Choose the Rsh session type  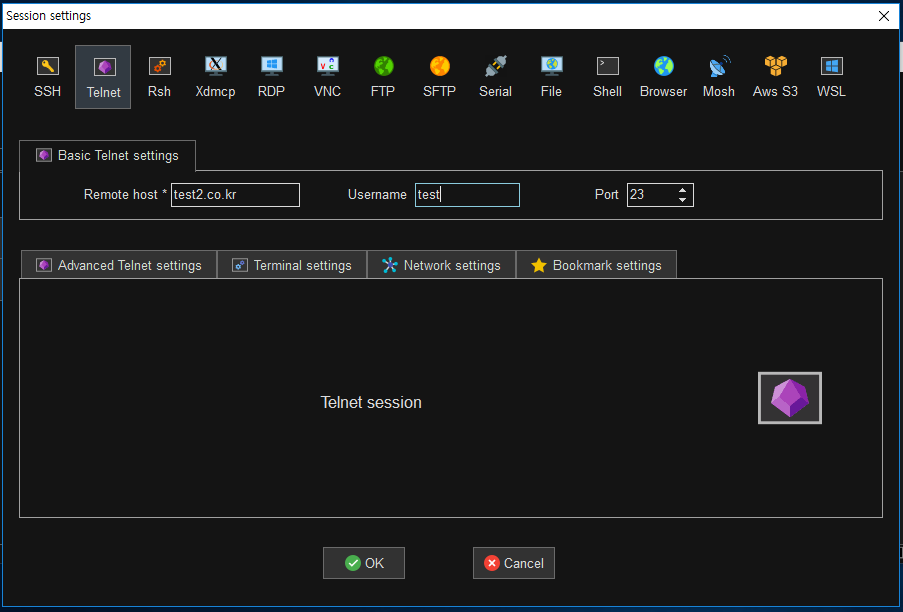click(159, 77)
